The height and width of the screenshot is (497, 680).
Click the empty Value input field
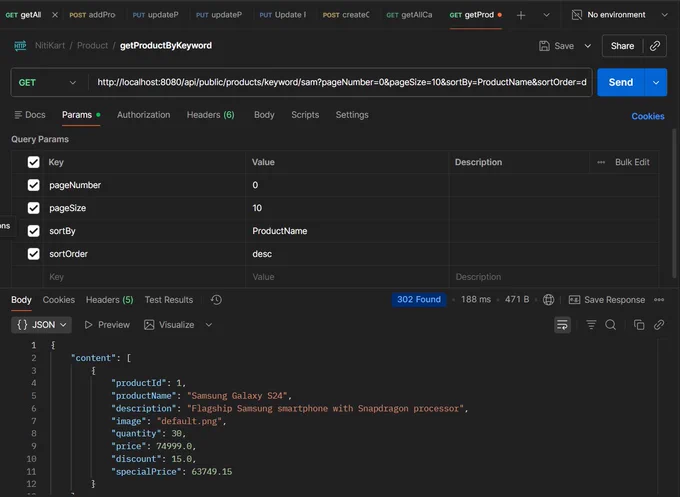[347, 277]
